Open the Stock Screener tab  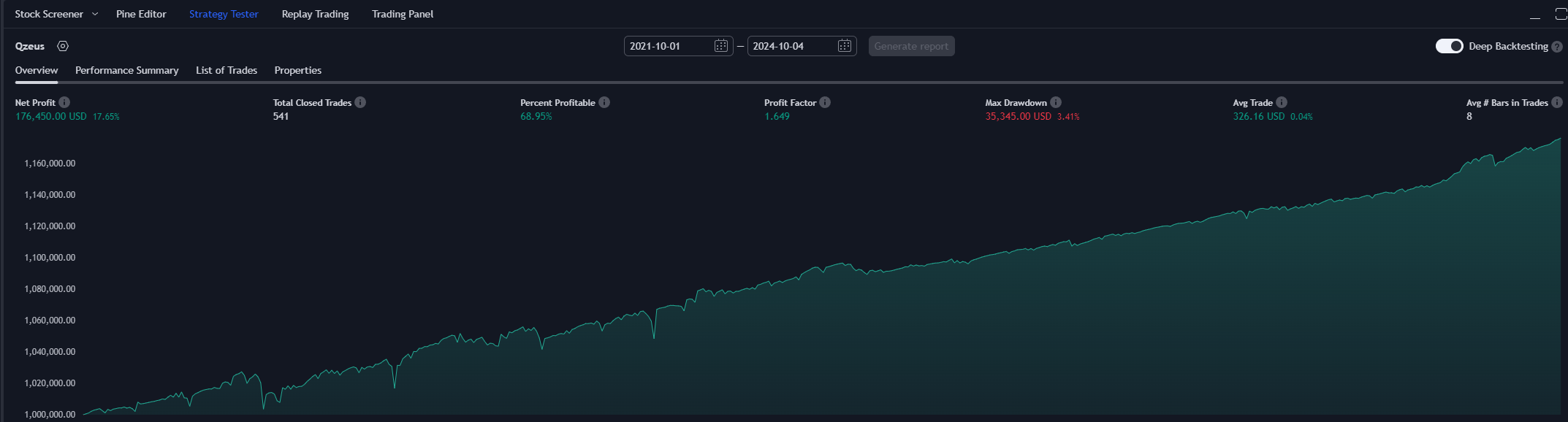pyautogui.click(x=49, y=14)
